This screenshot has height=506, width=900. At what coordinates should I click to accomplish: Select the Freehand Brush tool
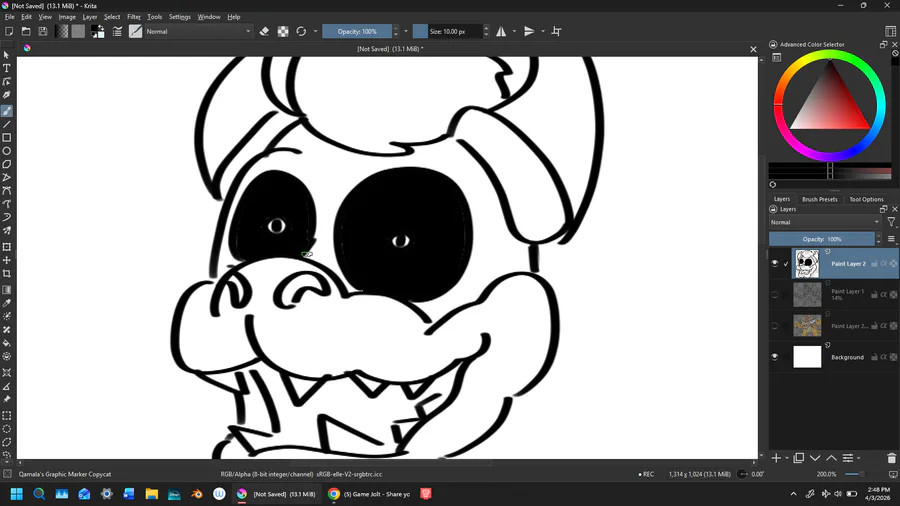point(7,111)
